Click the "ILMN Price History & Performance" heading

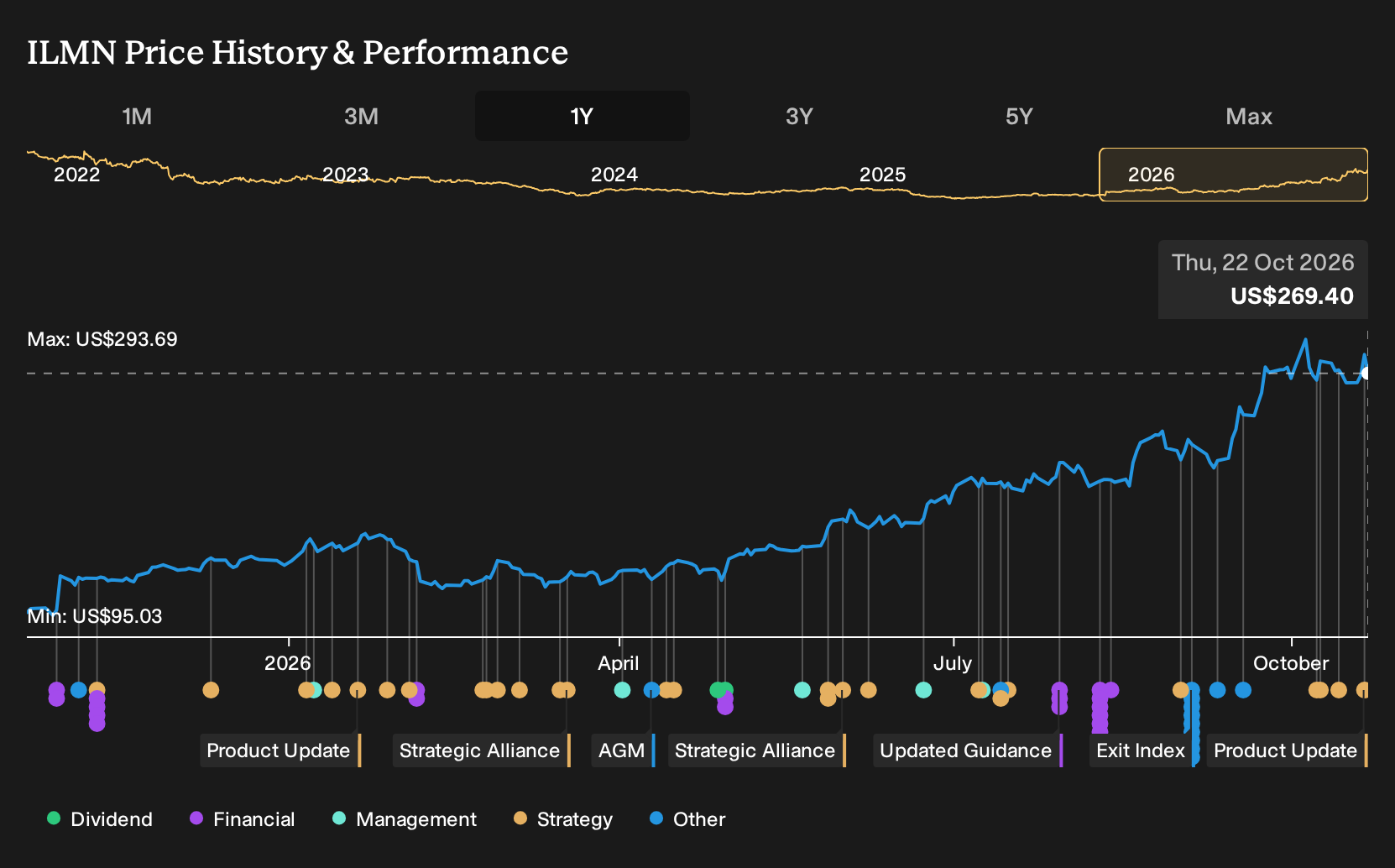coord(298,52)
